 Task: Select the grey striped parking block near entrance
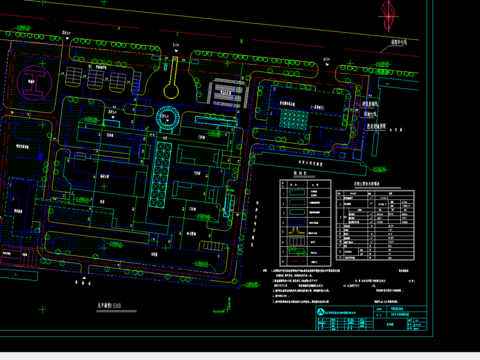tap(227, 93)
